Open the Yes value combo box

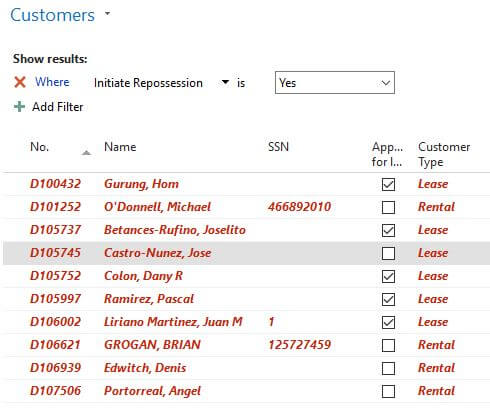click(x=335, y=83)
